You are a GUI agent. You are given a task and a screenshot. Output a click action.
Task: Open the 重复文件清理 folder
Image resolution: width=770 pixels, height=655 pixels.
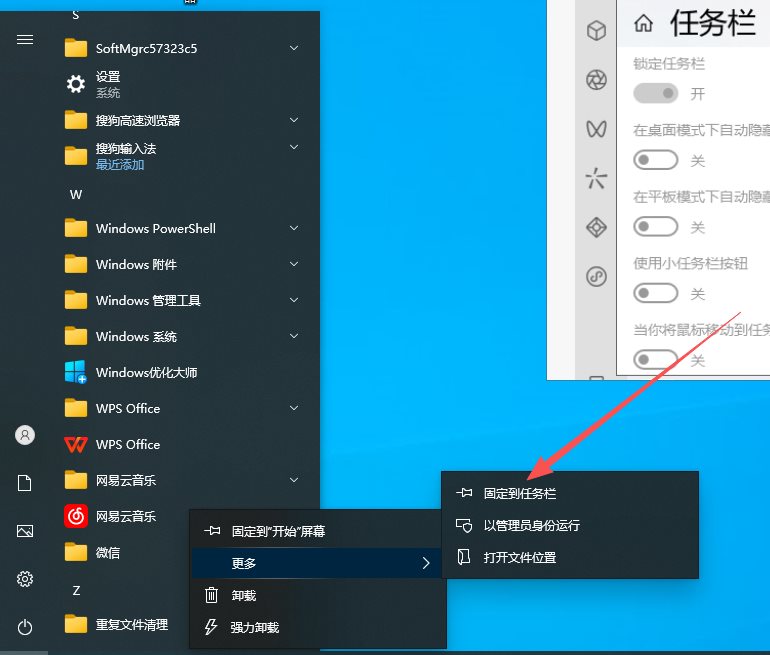pyautogui.click(x=116, y=624)
